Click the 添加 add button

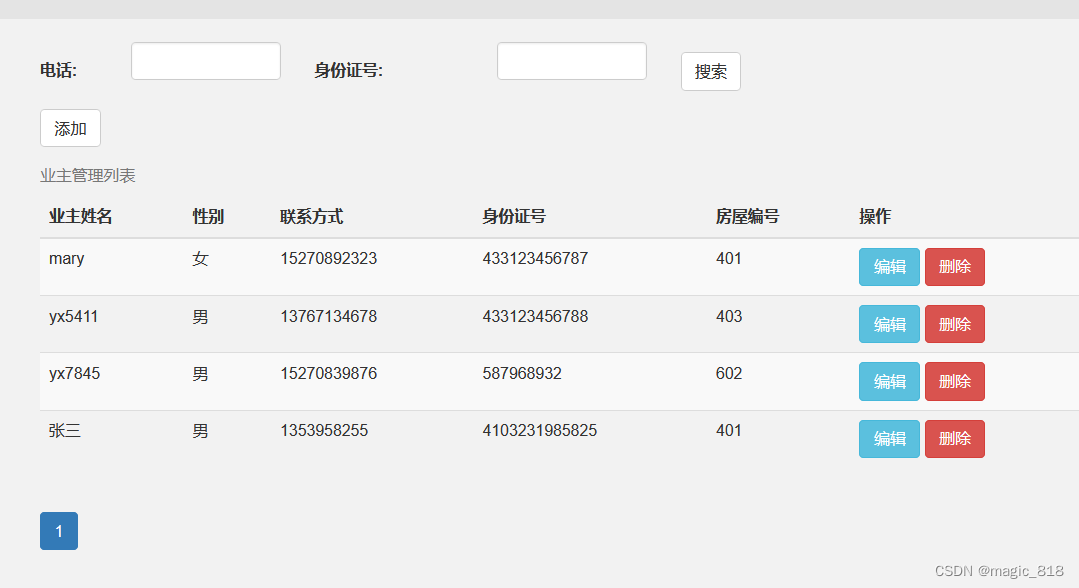click(70, 128)
